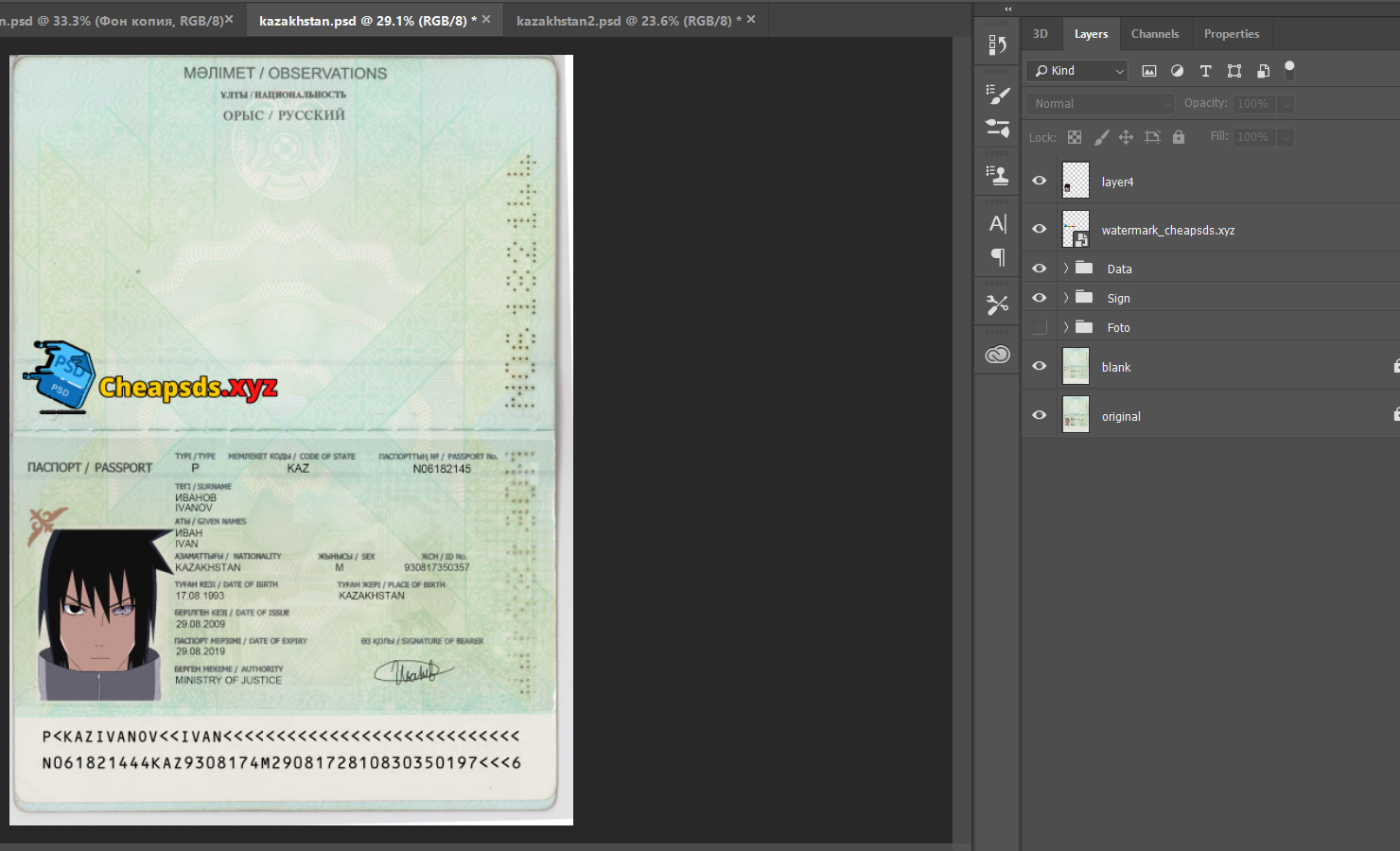
Task: Select the watermark_cheapsds.xyz layer name
Action: tap(1167, 230)
